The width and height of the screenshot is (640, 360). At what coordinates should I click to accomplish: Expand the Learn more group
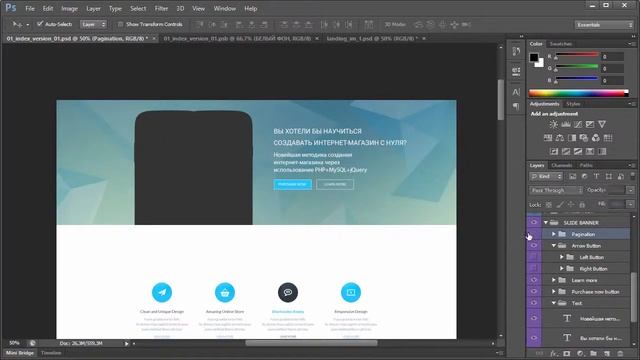pyautogui.click(x=553, y=280)
